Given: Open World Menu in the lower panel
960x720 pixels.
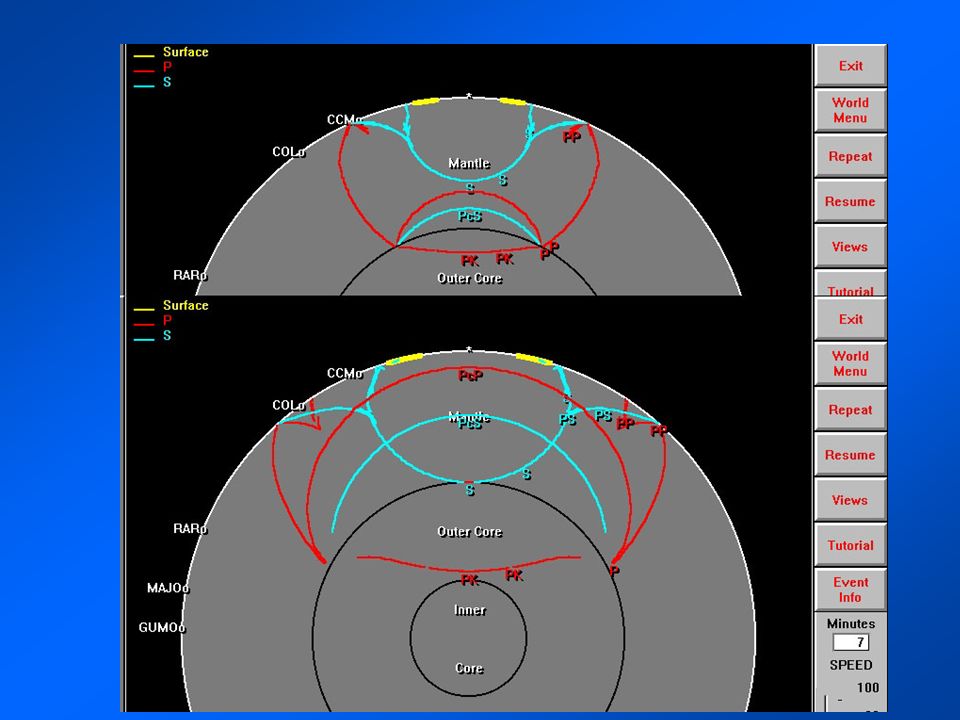Looking at the screenshot, I should pos(850,364).
